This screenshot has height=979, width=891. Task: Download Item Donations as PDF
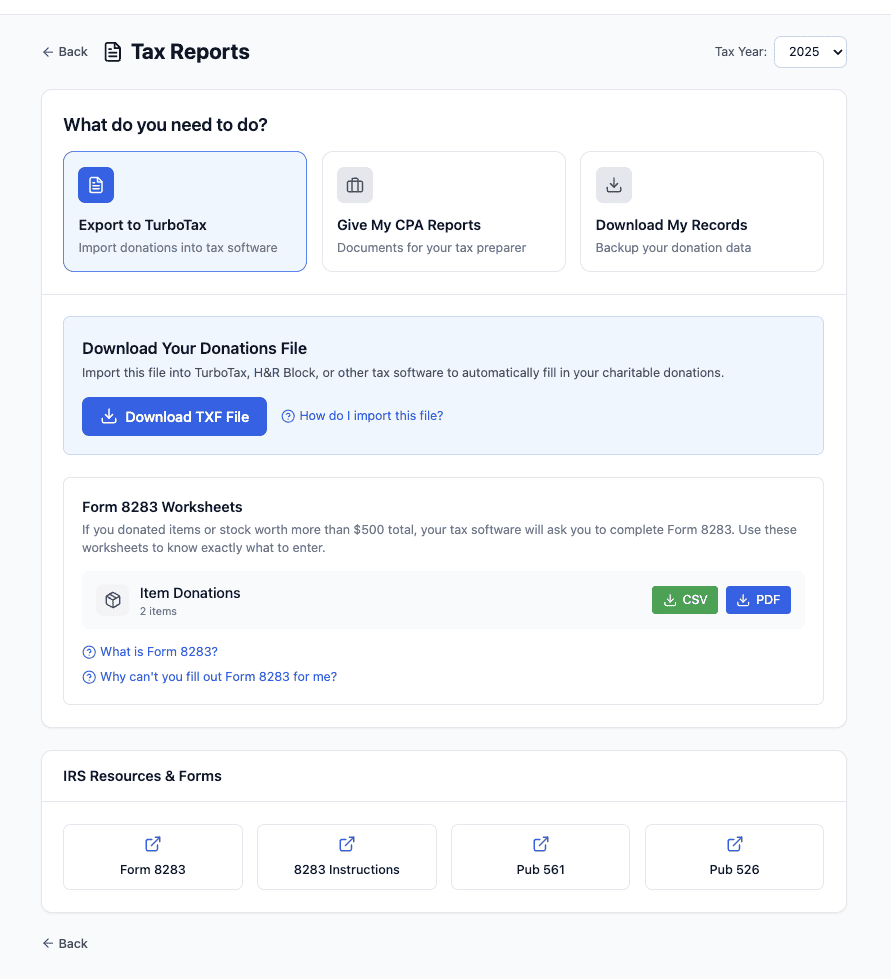(758, 600)
